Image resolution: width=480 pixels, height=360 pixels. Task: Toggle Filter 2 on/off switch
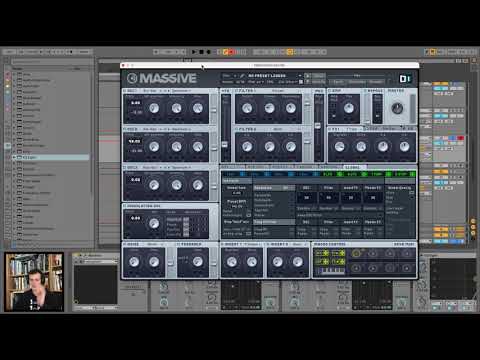[237, 129]
